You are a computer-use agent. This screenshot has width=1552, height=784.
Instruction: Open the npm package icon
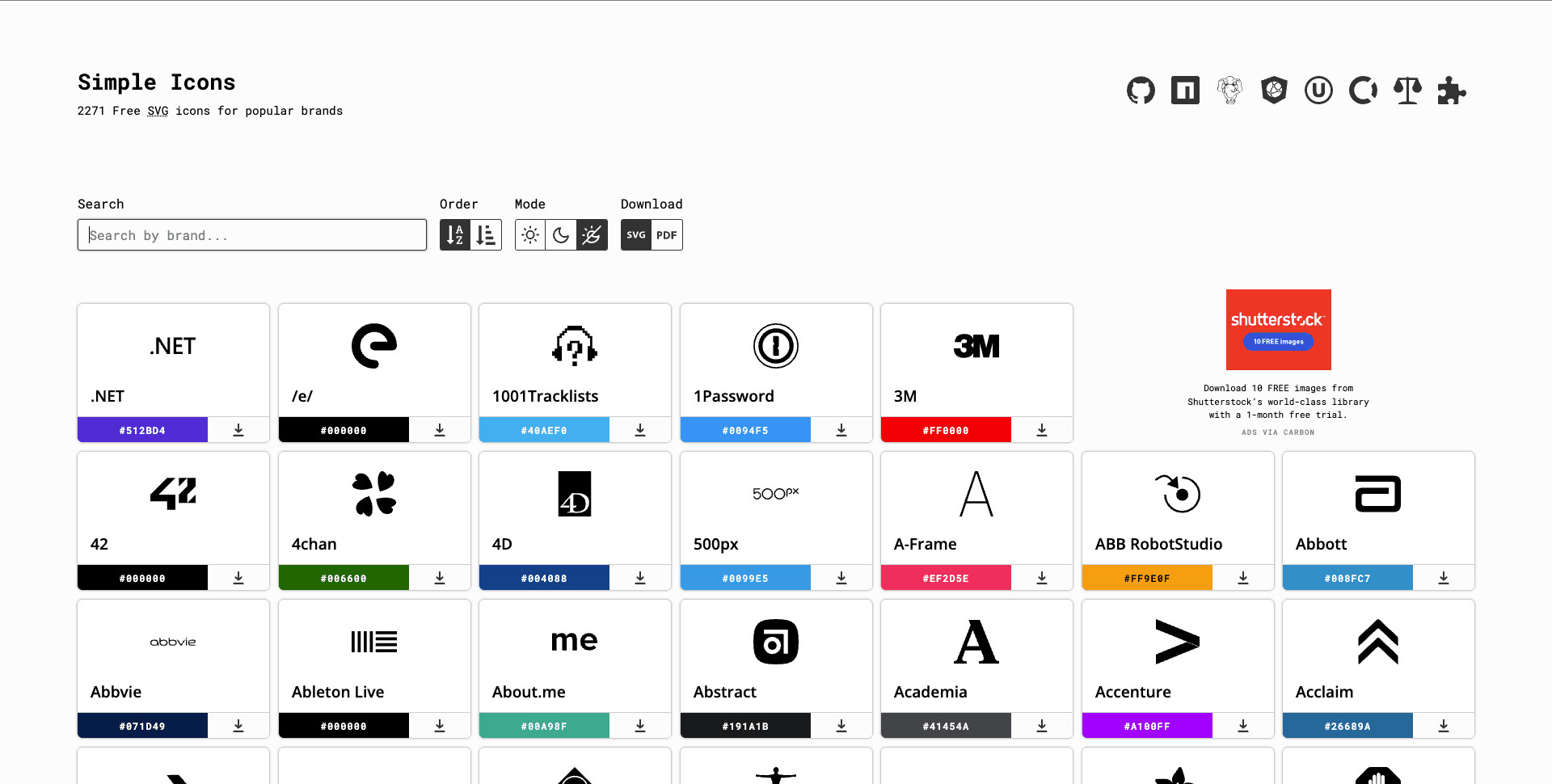point(1185,91)
